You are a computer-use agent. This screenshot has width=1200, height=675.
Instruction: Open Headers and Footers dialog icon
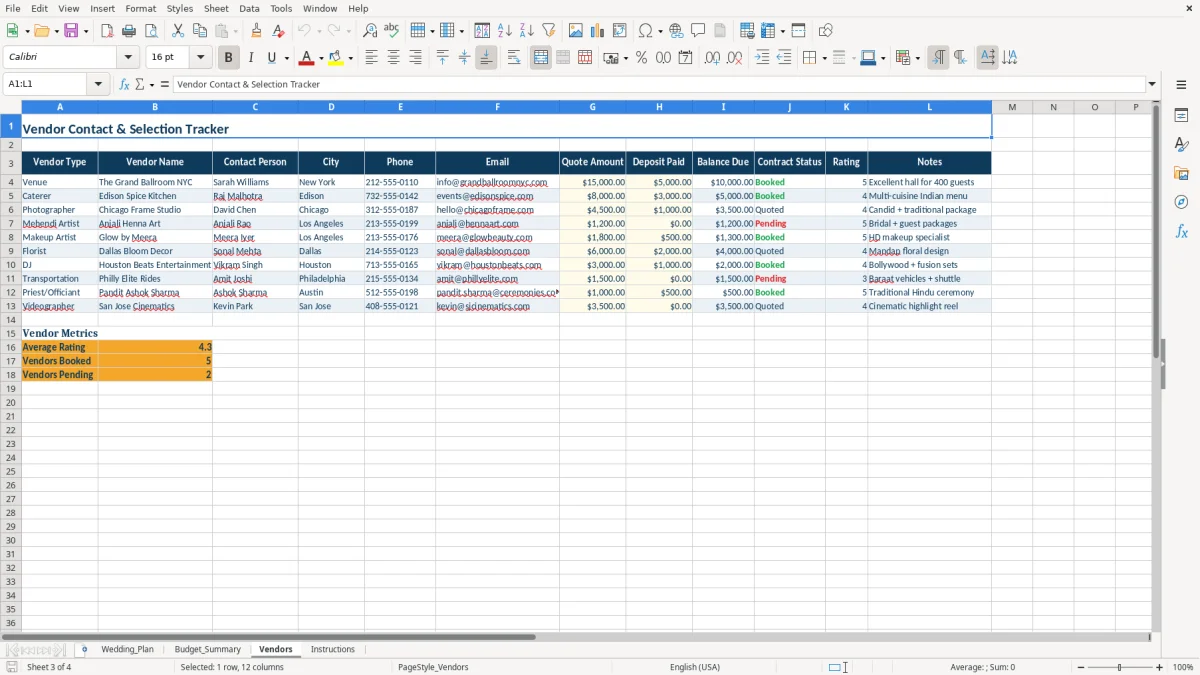pos(721,31)
